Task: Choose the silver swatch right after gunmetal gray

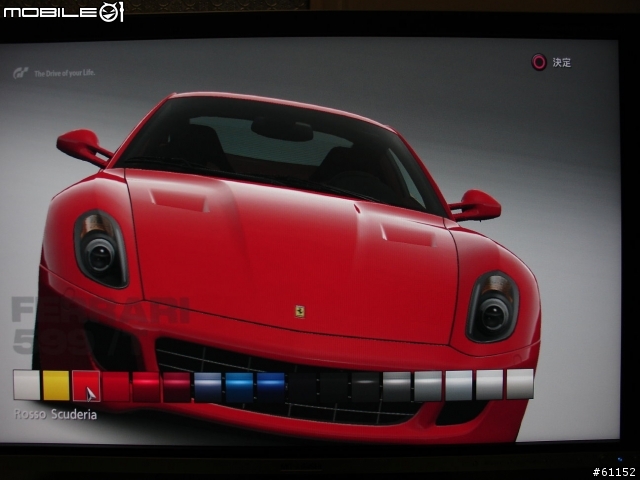Action: coord(428,386)
